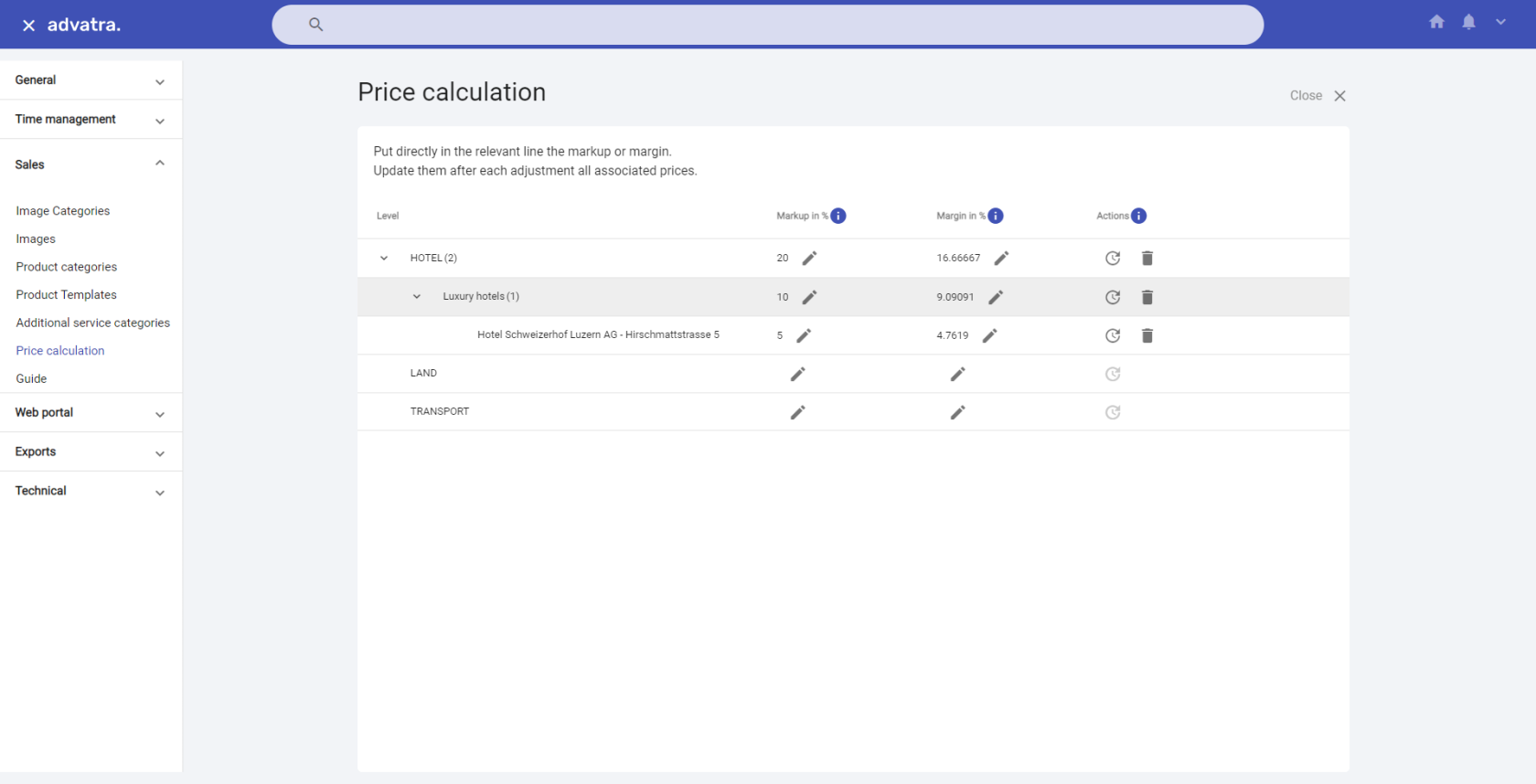
Task: Select Hotel Schweizerhof Luzern AG row text
Action: click(598, 335)
